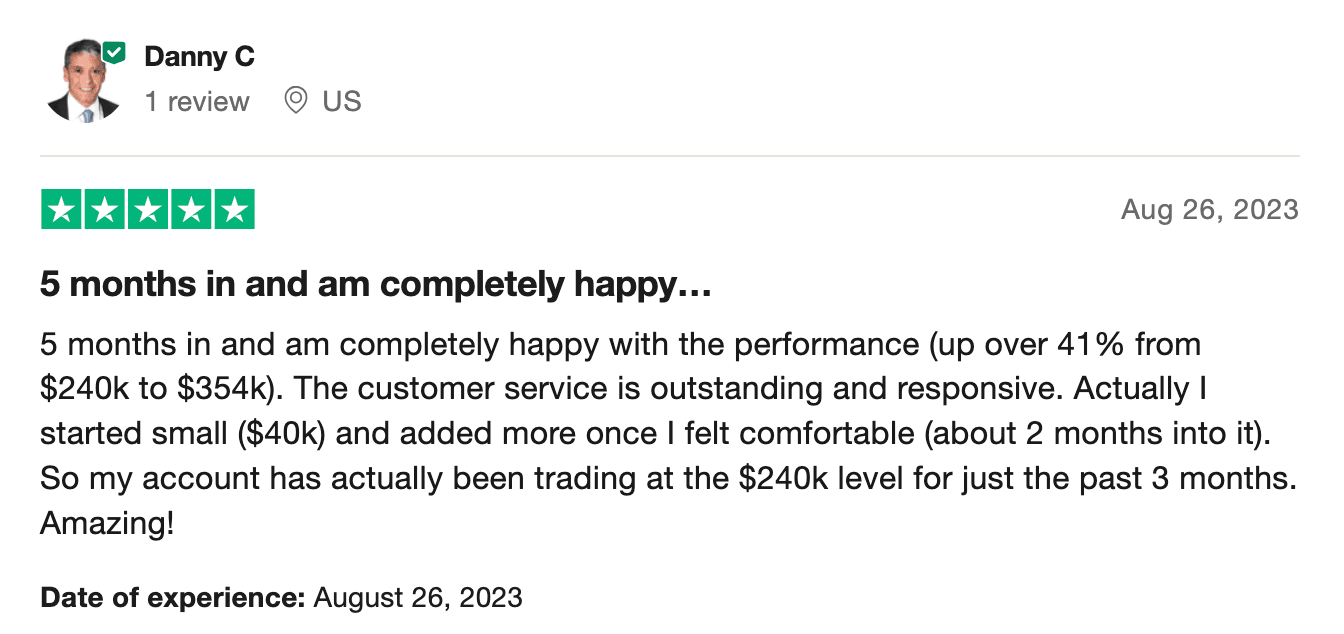This screenshot has width=1344, height=634.
Task: Click the "Date of experience:" label
Action: [x=172, y=598]
